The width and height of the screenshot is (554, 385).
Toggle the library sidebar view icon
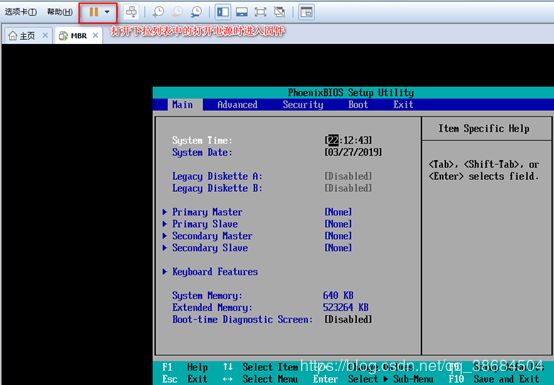pos(223,12)
